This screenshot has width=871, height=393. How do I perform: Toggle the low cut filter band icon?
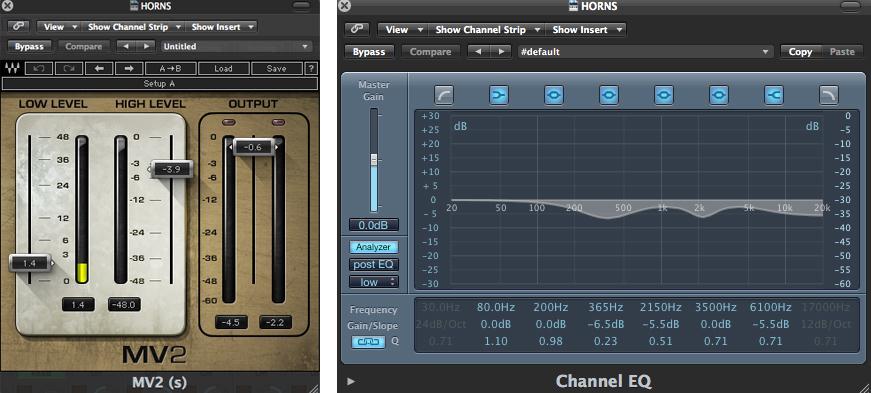point(443,96)
